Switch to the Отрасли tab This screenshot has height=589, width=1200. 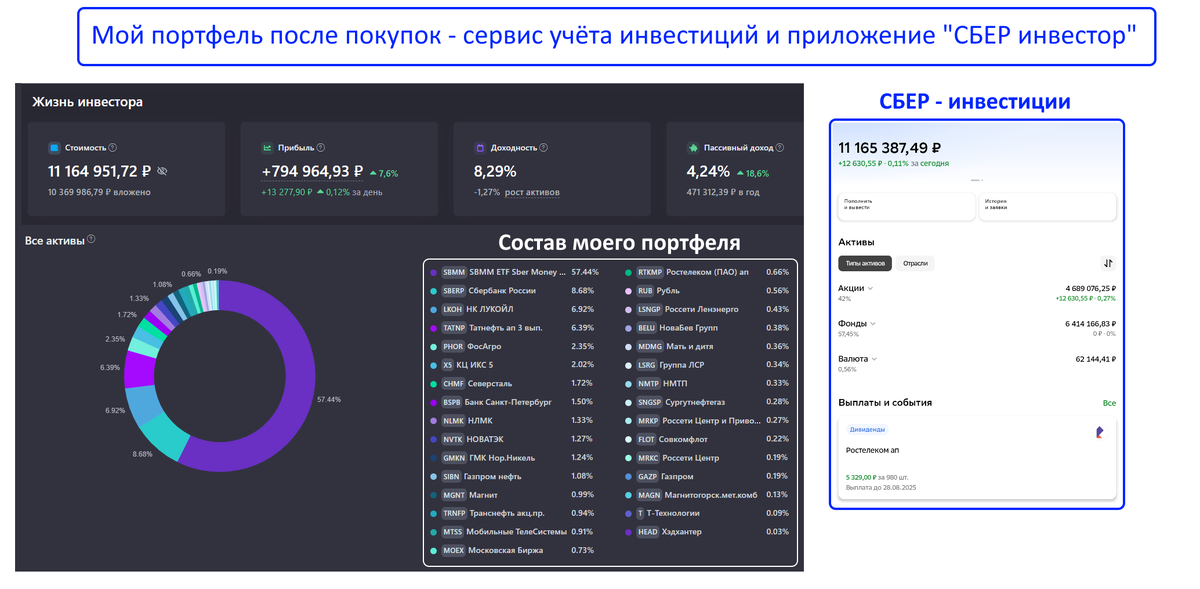click(915, 264)
